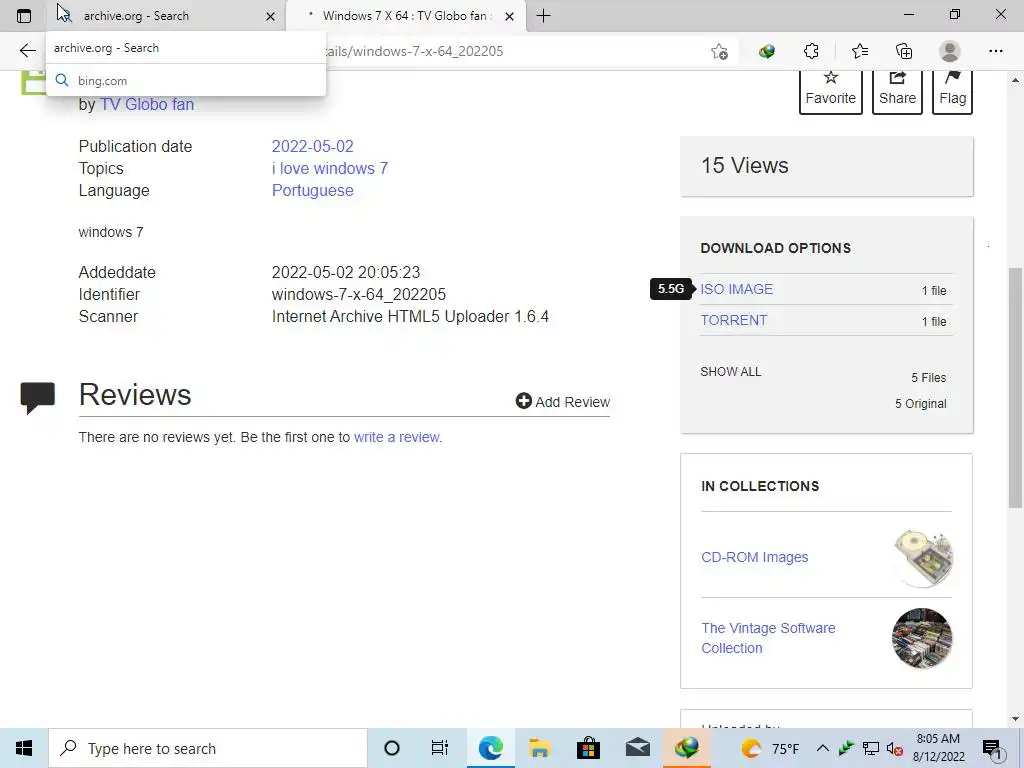Image resolution: width=1024 pixels, height=768 pixels.
Task: Open Microsoft Store from the taskbar
Action: click(588, 748)
